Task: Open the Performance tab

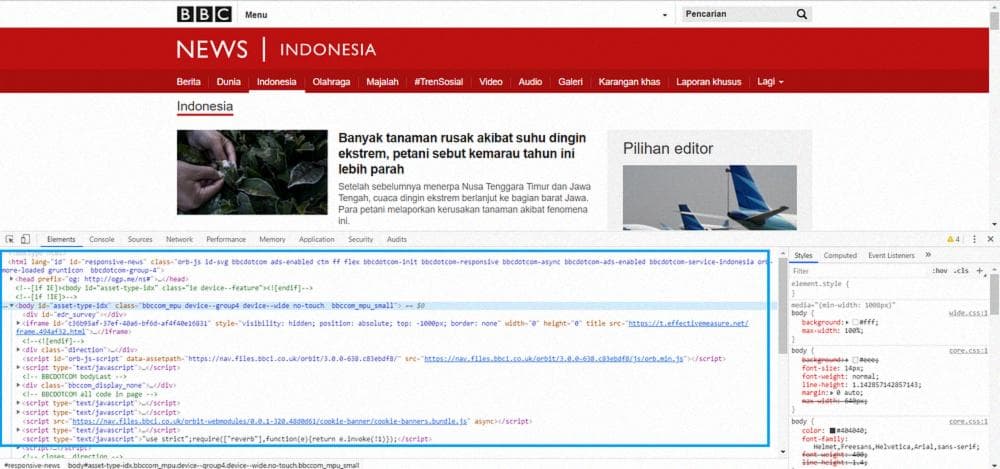Action: point(226,239)
